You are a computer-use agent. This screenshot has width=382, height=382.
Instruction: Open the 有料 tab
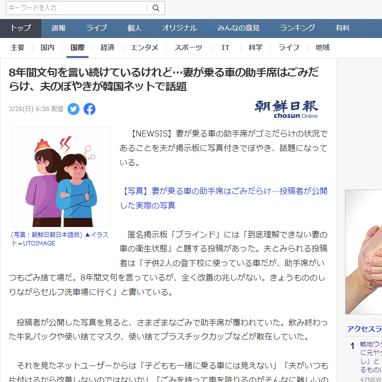click(x=342, y=28)
